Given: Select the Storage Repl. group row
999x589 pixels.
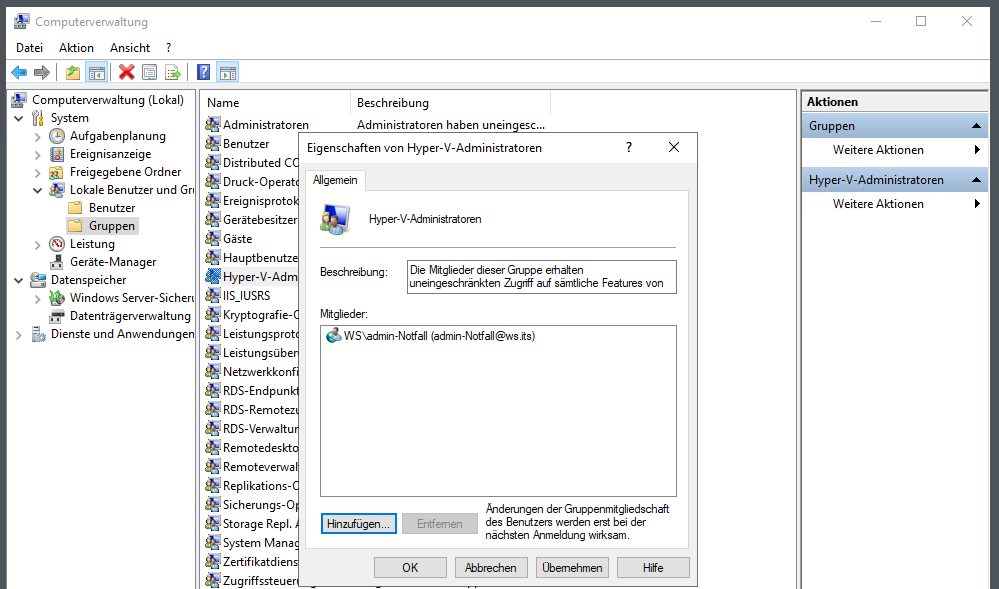Looking at the screenshot, I should click(x=251, y=524).
